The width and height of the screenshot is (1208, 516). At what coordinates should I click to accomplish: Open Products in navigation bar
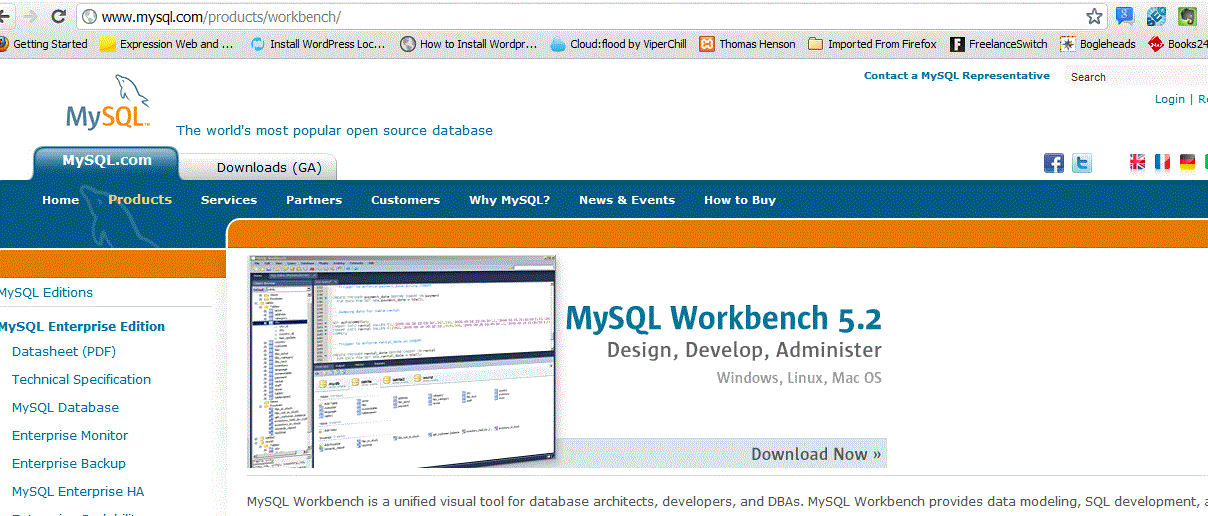click(x=140, y=199)
